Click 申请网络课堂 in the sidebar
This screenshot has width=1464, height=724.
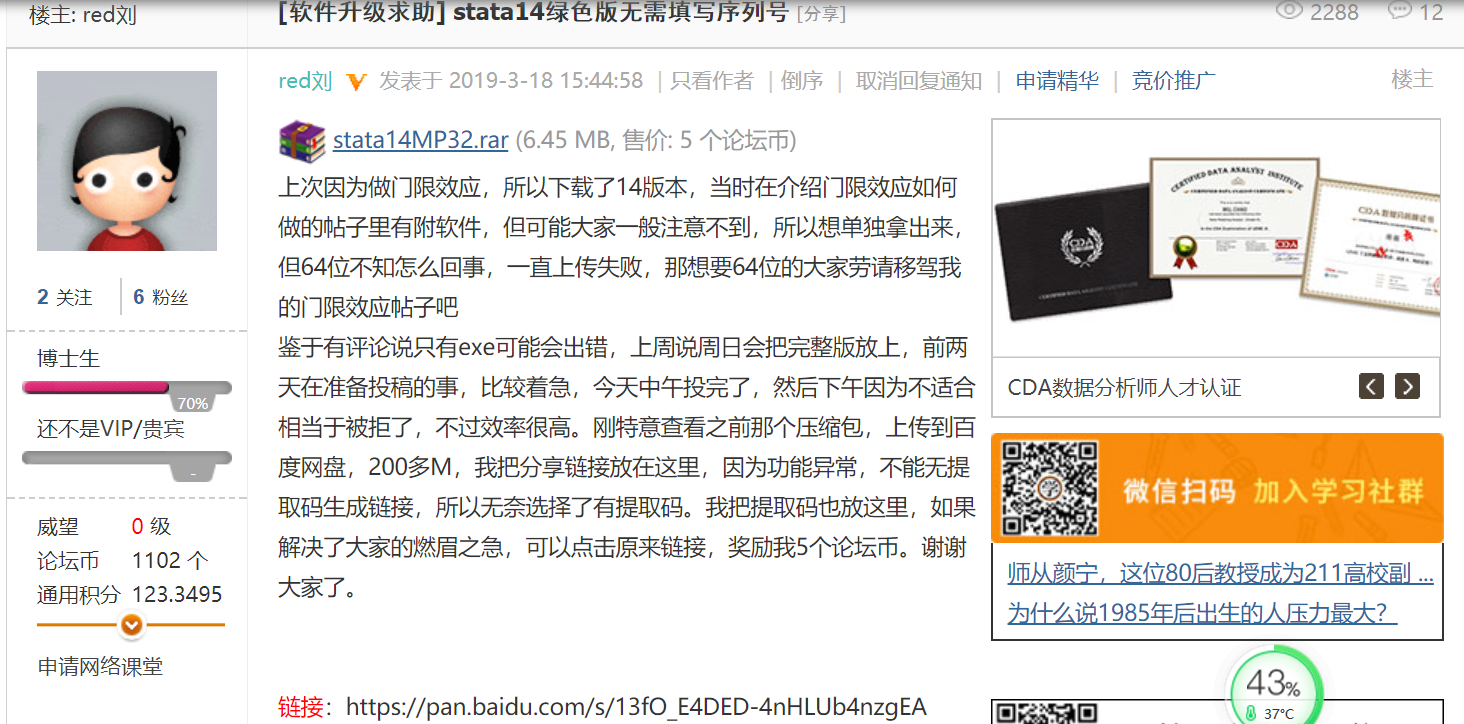coord(100,667)
